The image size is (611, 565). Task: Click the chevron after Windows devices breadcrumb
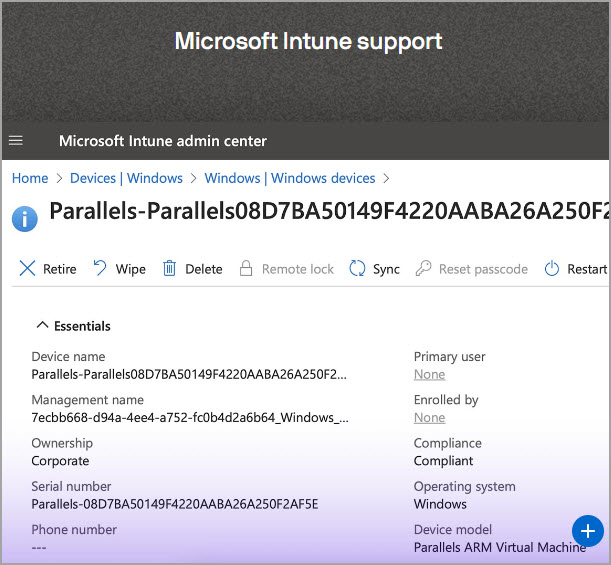[386, 178]
